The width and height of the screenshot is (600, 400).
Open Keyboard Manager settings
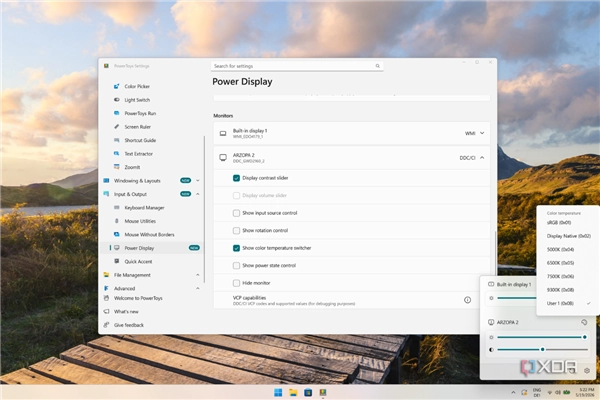point(144,207)
